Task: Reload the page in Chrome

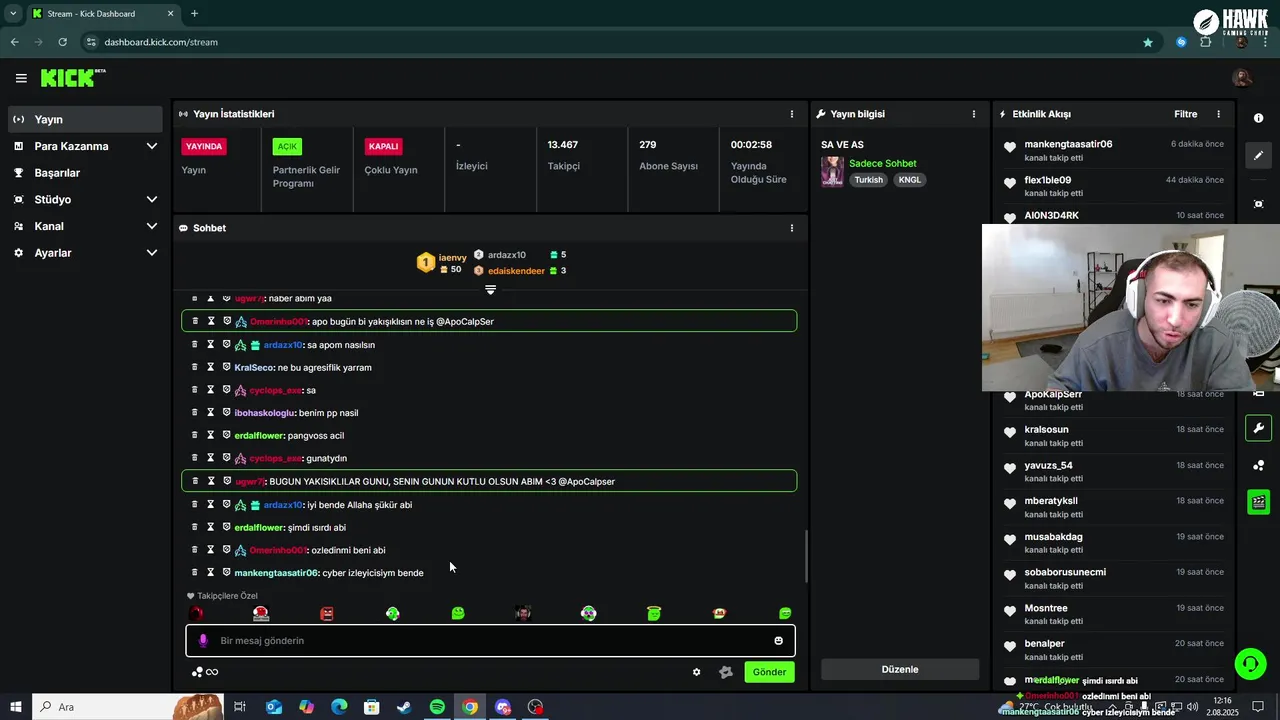Action: point(62,42)
